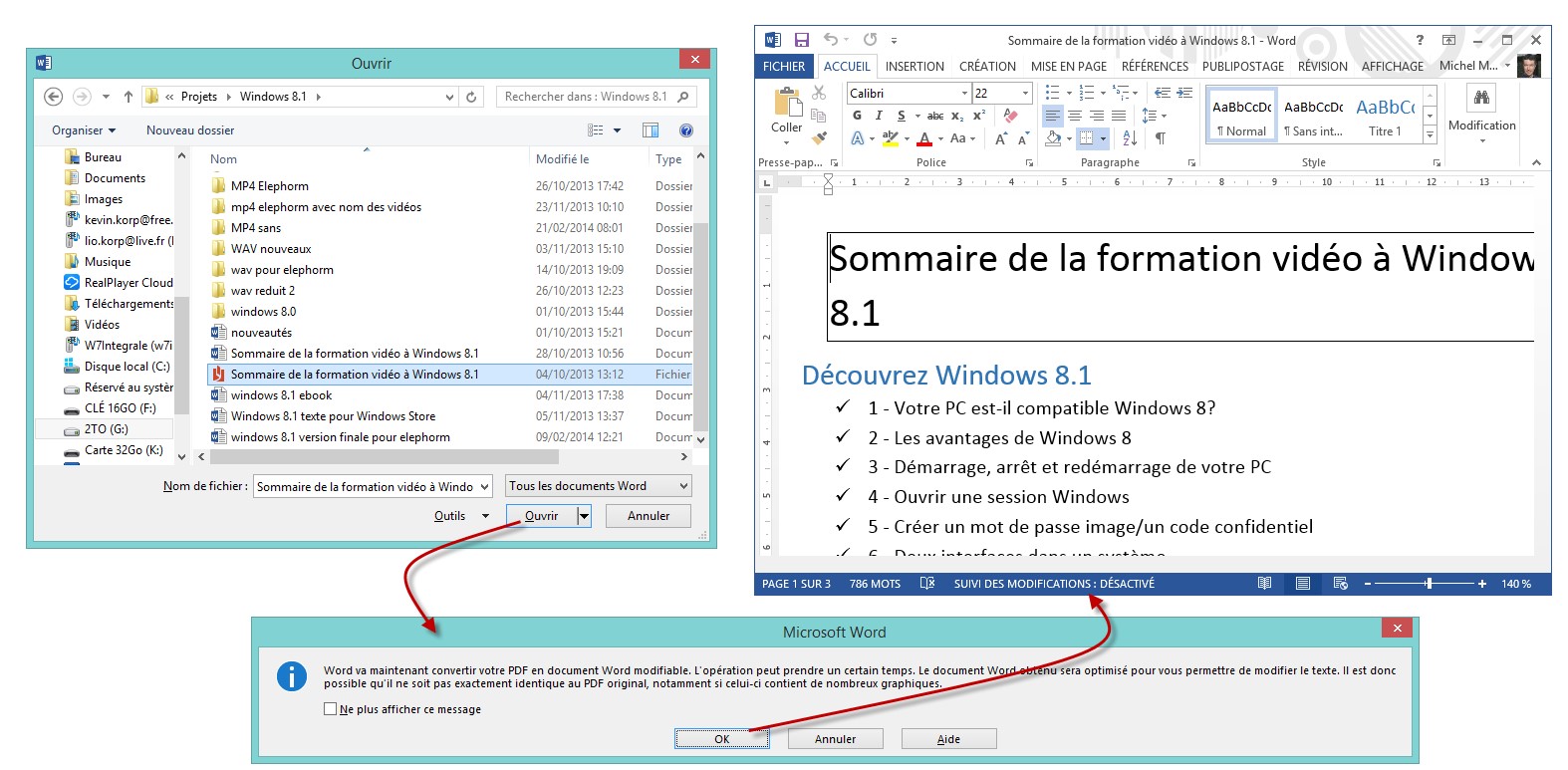
Task: Click Annuler in Microsoft Word message dialog
Action: coord(835,739)
